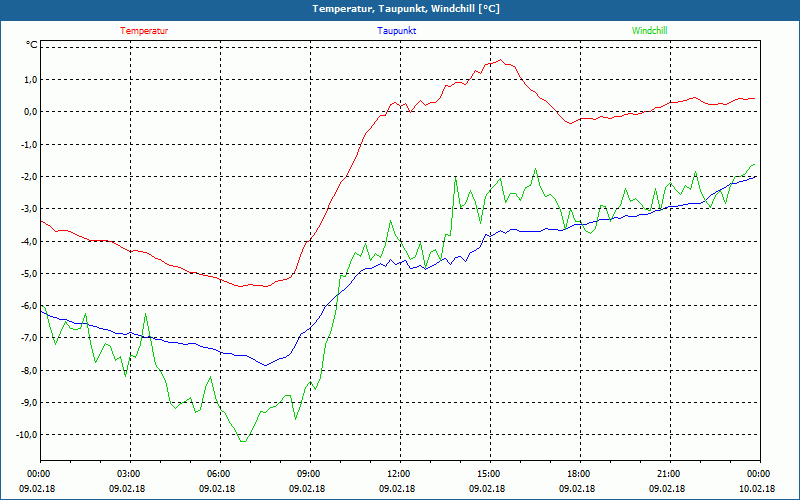Screen dimensions: 800x500
Task: Click the '09.02.18' date under 15:00
Action: pyautogui.click(x=487, y=489)
